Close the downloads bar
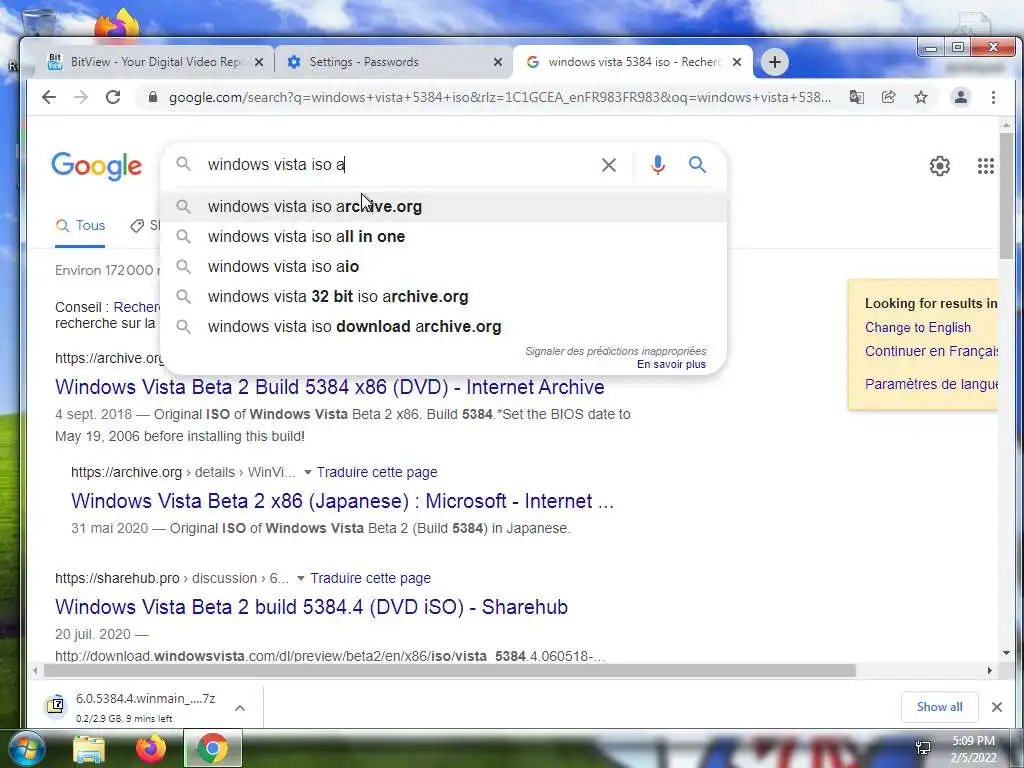The width and height of the screenshot is (1024, 768). pyautogui.click(x=997, y=707)
